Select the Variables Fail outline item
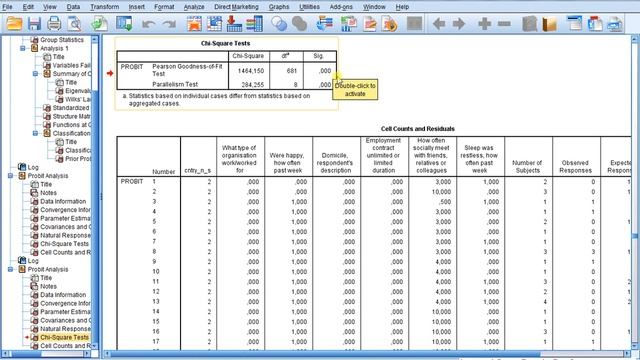Screen dimensions: 640x360 (x=71, y=65)
